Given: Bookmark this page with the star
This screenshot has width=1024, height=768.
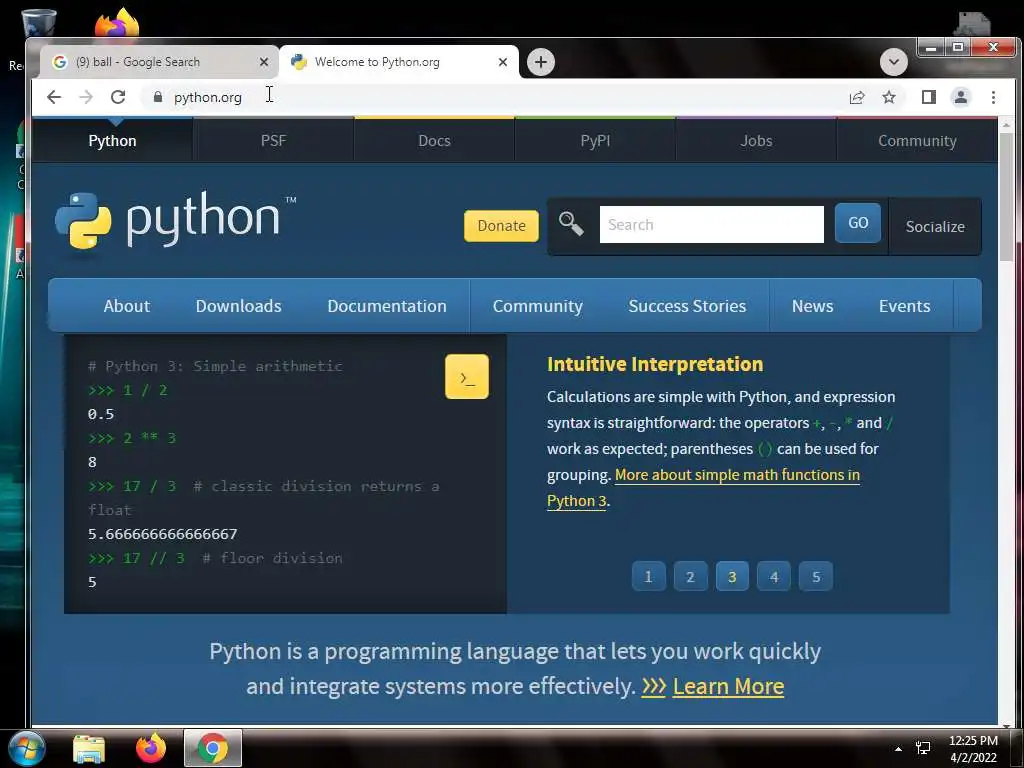Looking at the screenshot, I should [889, 97].
